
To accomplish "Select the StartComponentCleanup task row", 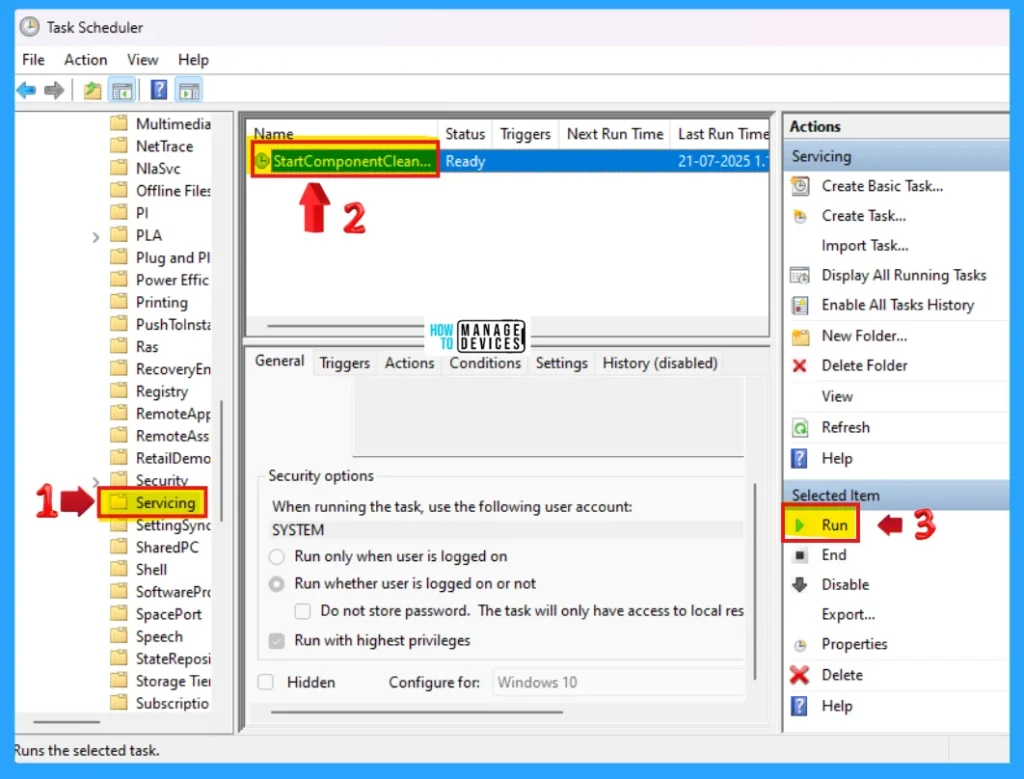I will pyautogui.click(x=507, y=161).
